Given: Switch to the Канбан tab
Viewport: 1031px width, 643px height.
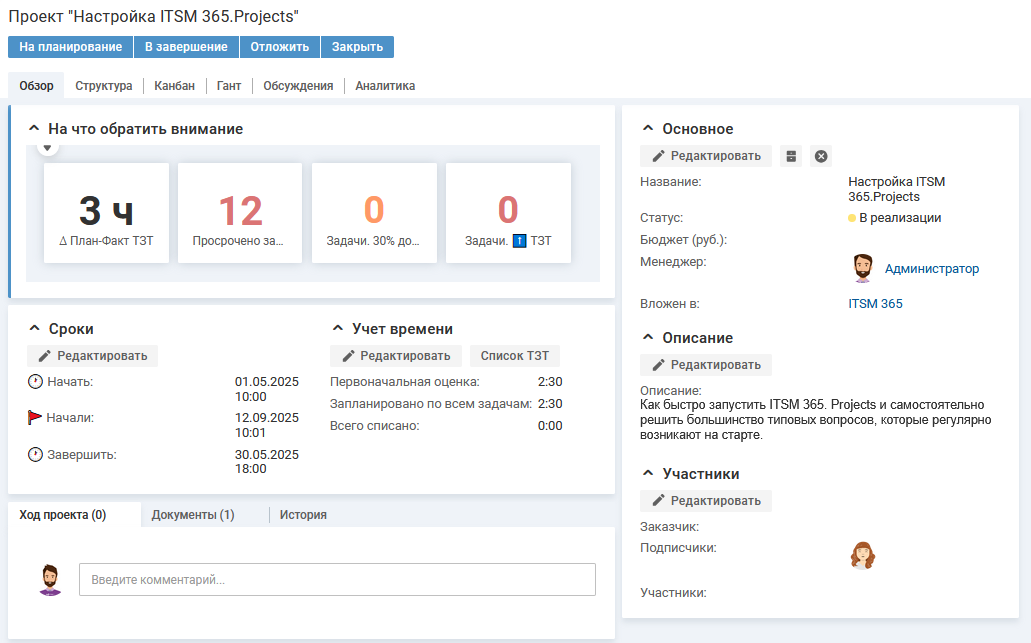Looking at the screenshot, I should [174, 86].
